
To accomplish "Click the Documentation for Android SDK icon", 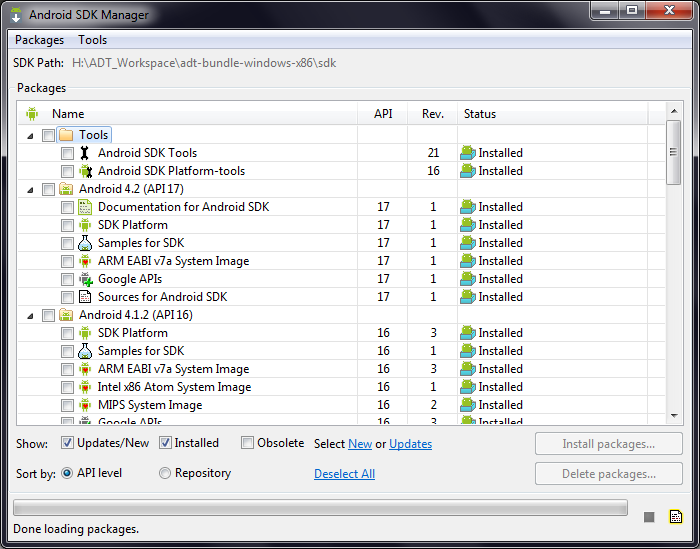I will coord(85,207).
